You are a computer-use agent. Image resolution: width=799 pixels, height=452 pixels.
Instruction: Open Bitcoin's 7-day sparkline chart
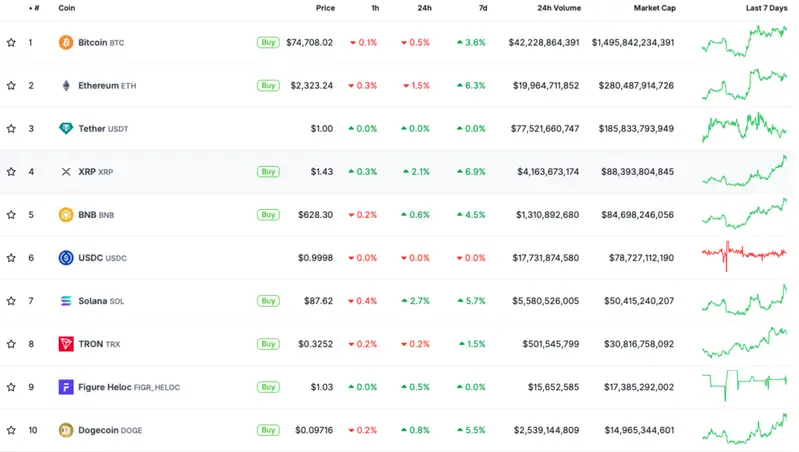click(744, 41)
